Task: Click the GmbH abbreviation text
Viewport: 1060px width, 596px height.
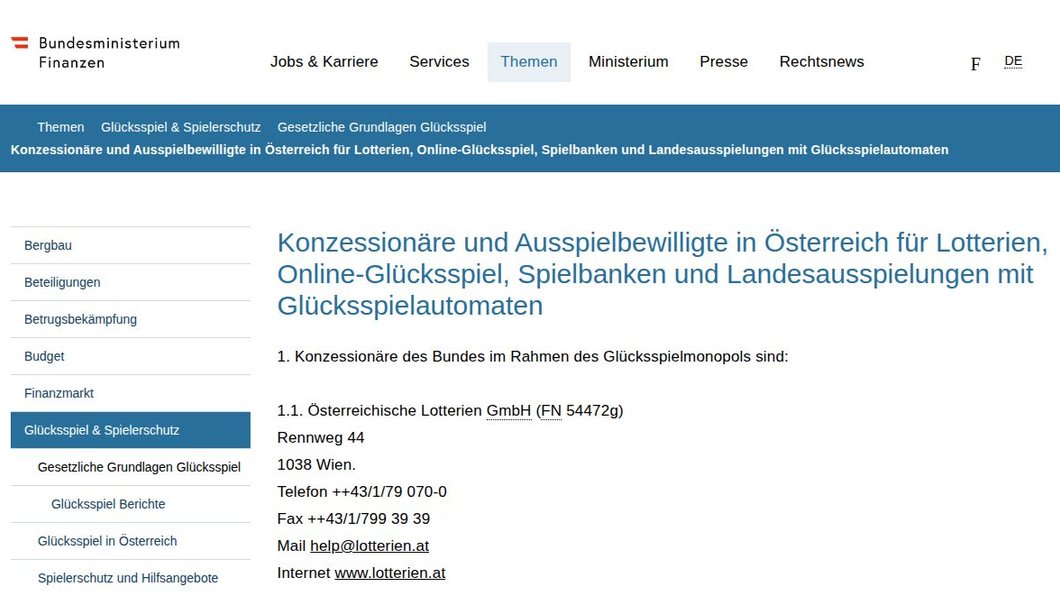Action: (x=508, y=411)
